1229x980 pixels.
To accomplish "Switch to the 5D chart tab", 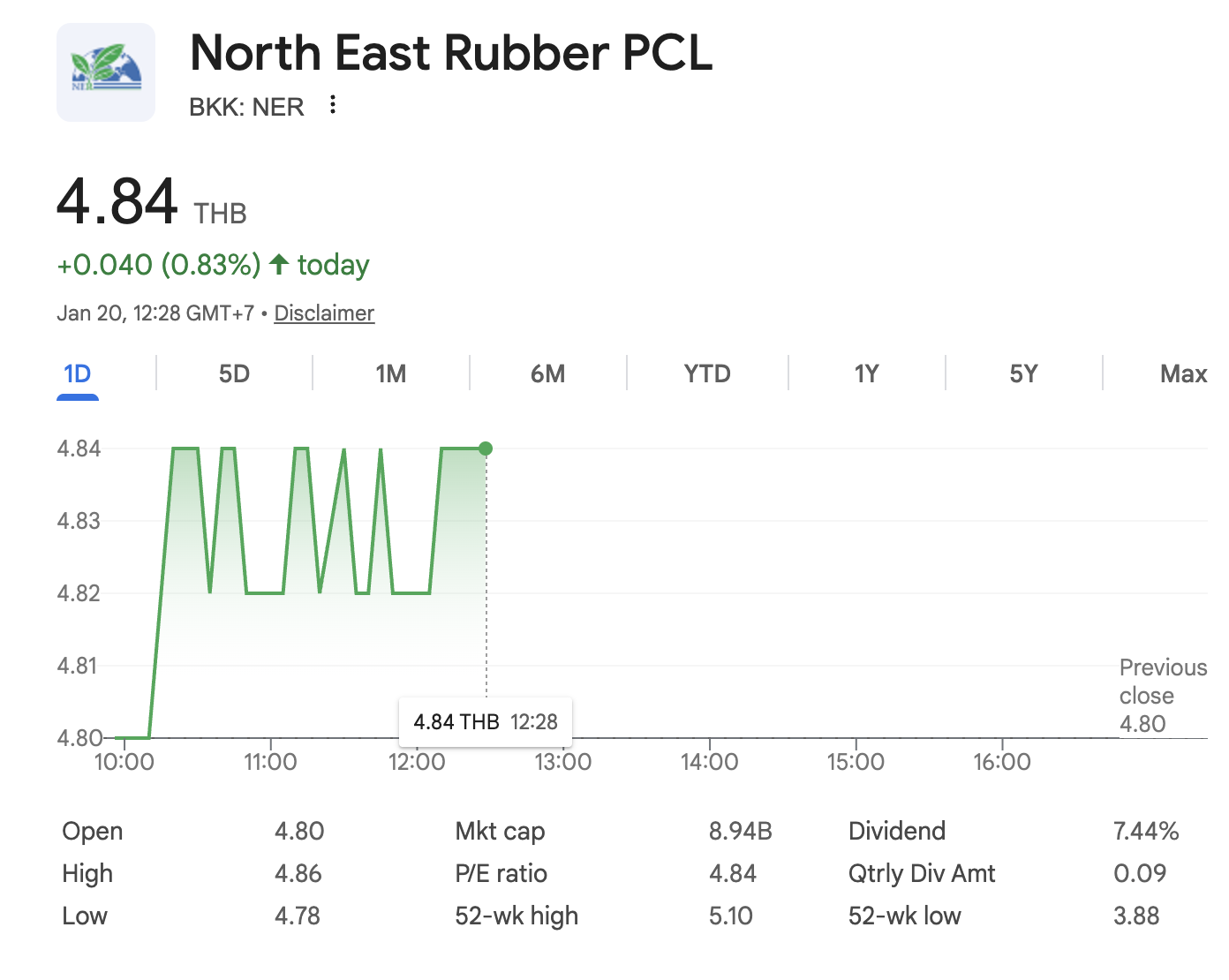I will pyautogui.click(x=234, y=373).
